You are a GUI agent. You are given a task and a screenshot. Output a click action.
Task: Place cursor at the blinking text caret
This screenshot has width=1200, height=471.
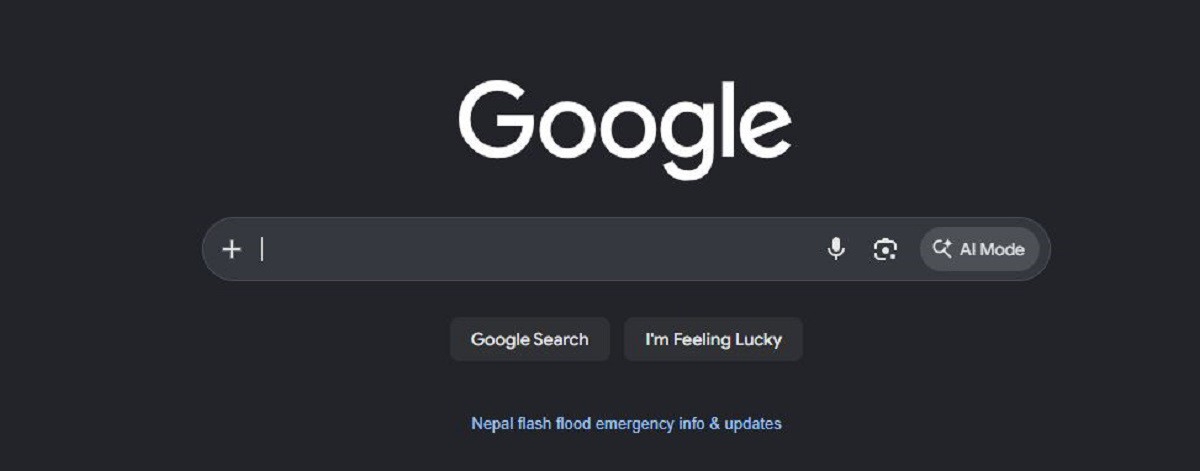pyautogui.click(x=262, y=249)
